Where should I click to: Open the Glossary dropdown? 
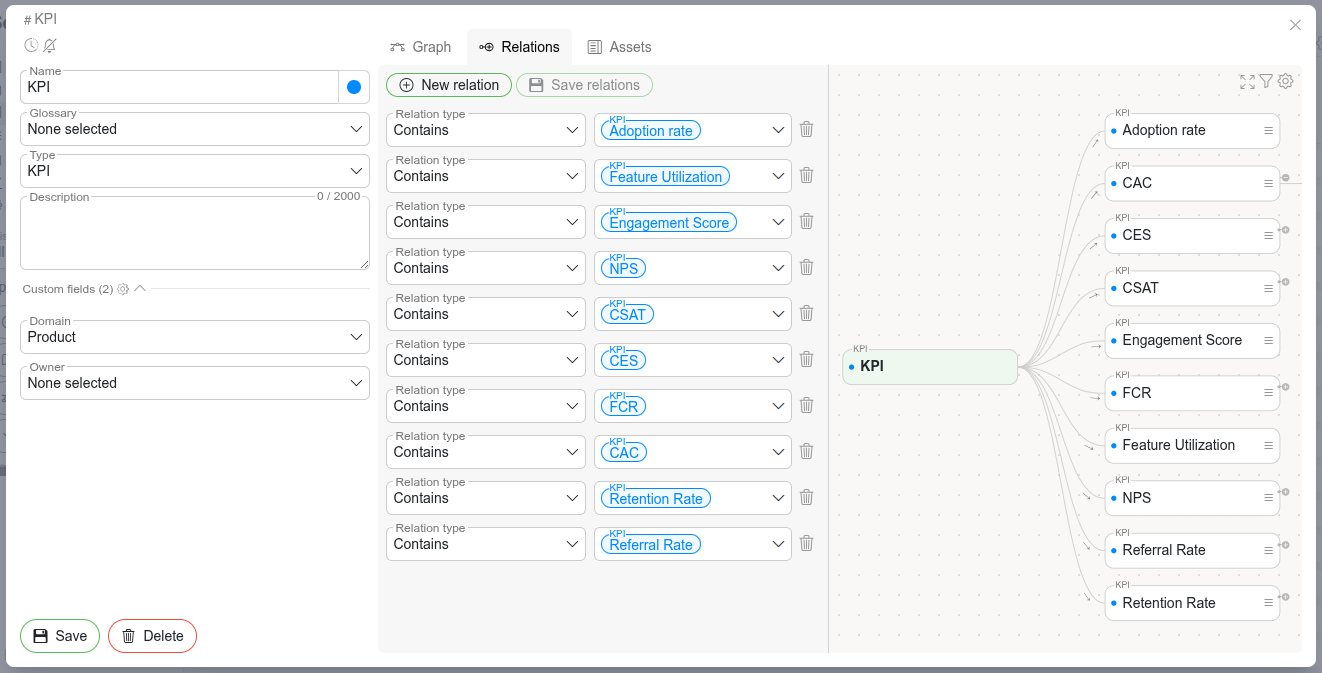pyautogui.click(x=195, y=129)
